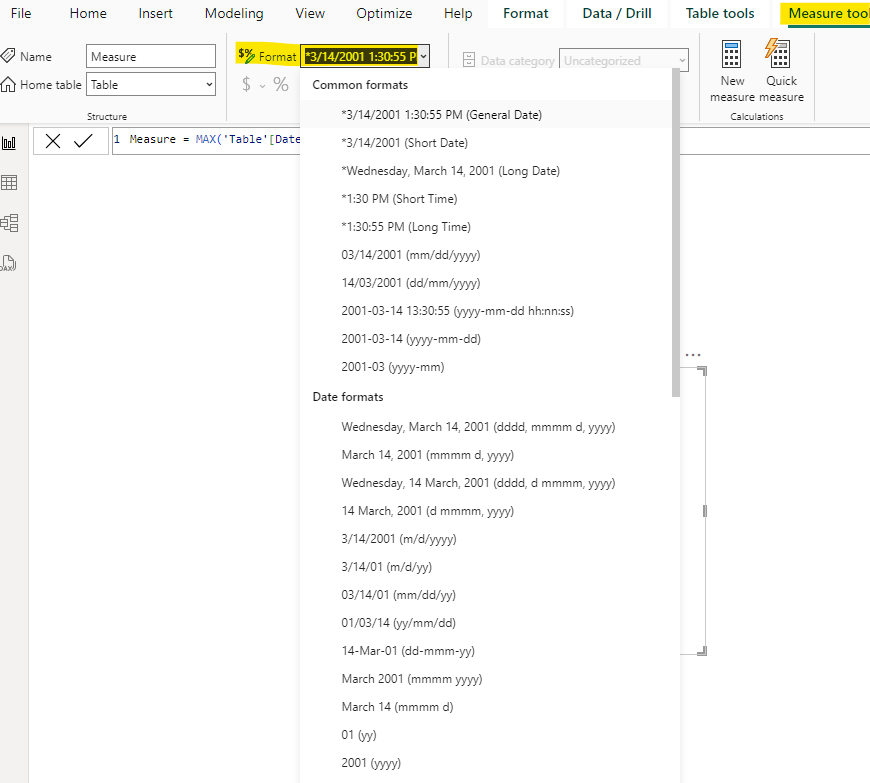Switch to the Help ribbon tab
Screen dimensions: 870x783
point(458,13)
